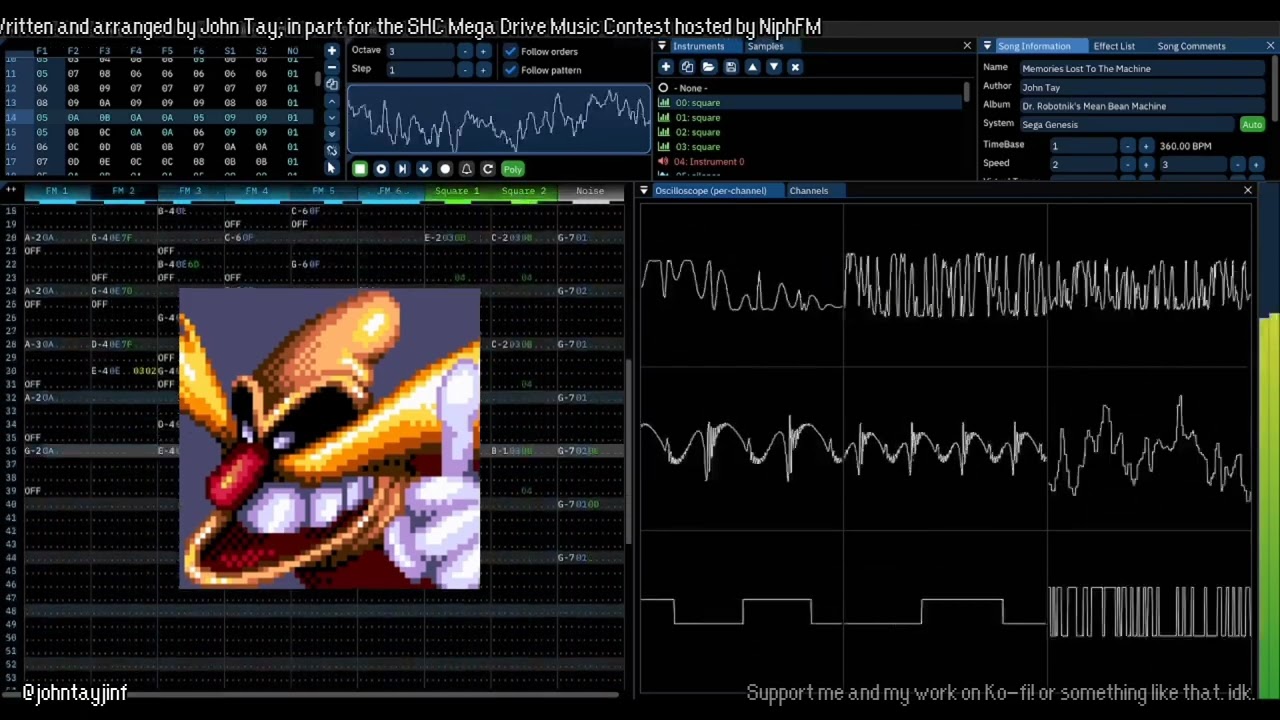The height and width of the screenshot is (720, 1280).
Task: Toggle the metronome bell icon
Action: tap(466, 169)
